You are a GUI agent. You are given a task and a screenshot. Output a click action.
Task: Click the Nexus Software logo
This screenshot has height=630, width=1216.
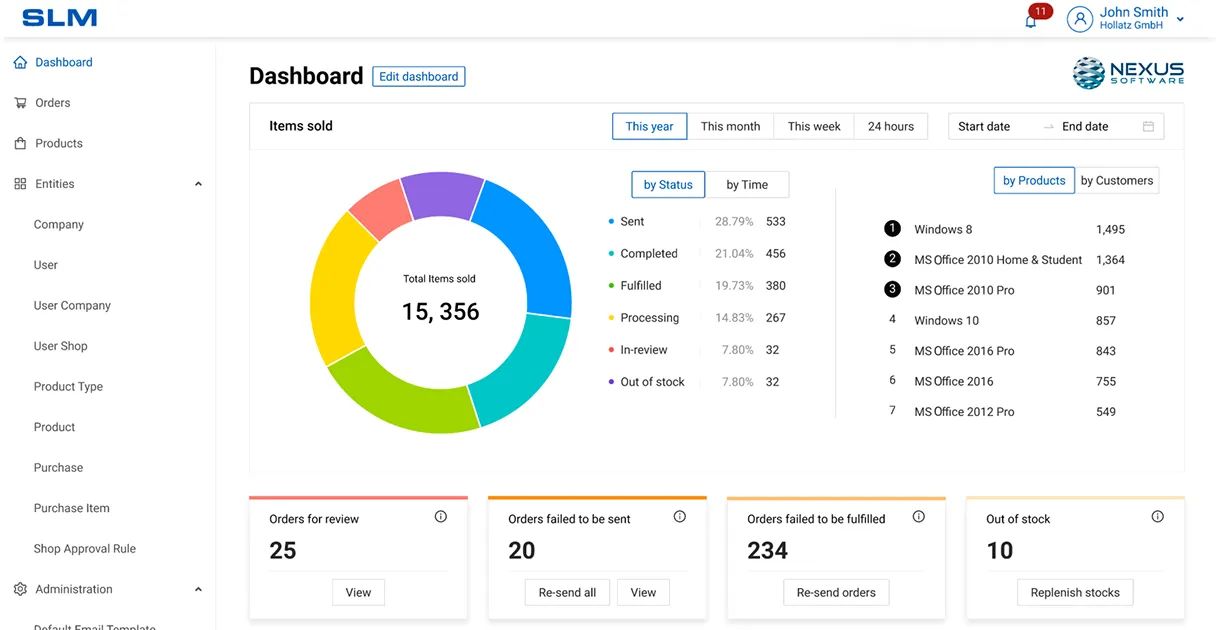coord(1128,73)
